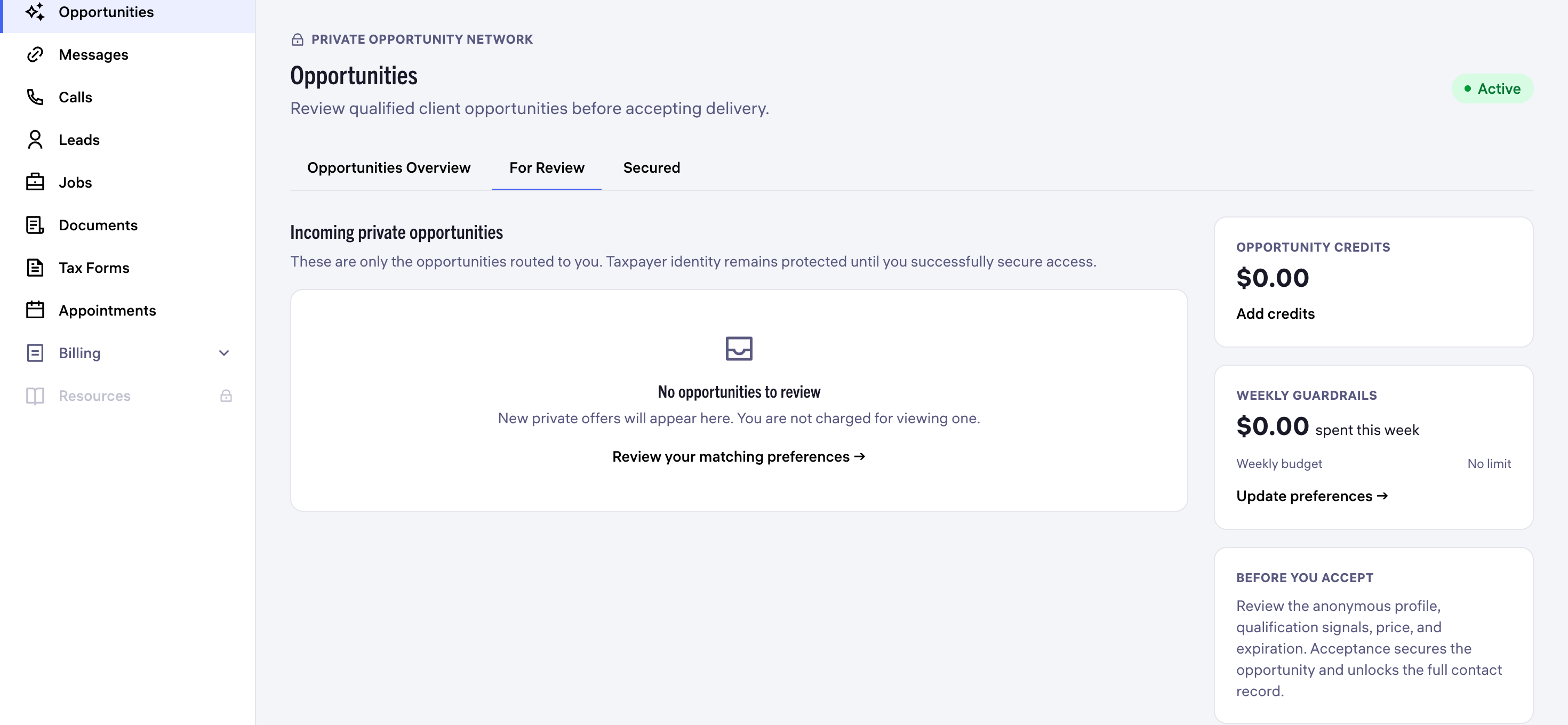The image size is (1568, 725).
Task: Click the $0.00 spent this week amount
Action: (1273, 426)
